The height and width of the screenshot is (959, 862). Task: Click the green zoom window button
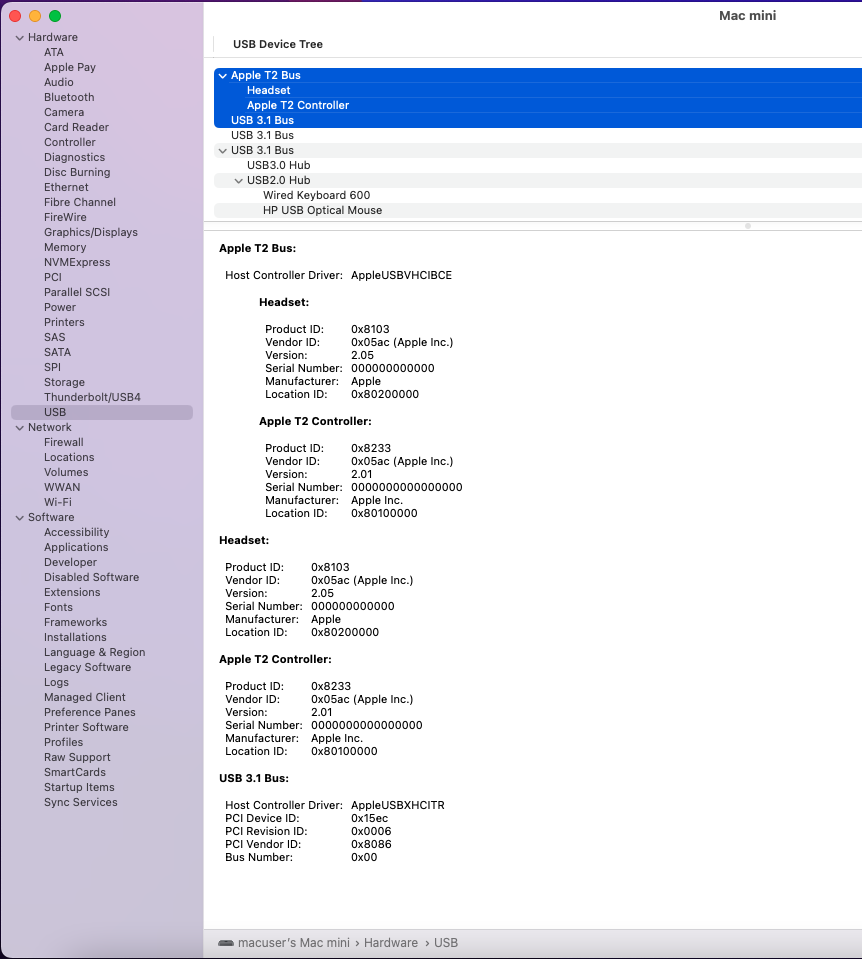pyautogui.click(x=55, y=16)
